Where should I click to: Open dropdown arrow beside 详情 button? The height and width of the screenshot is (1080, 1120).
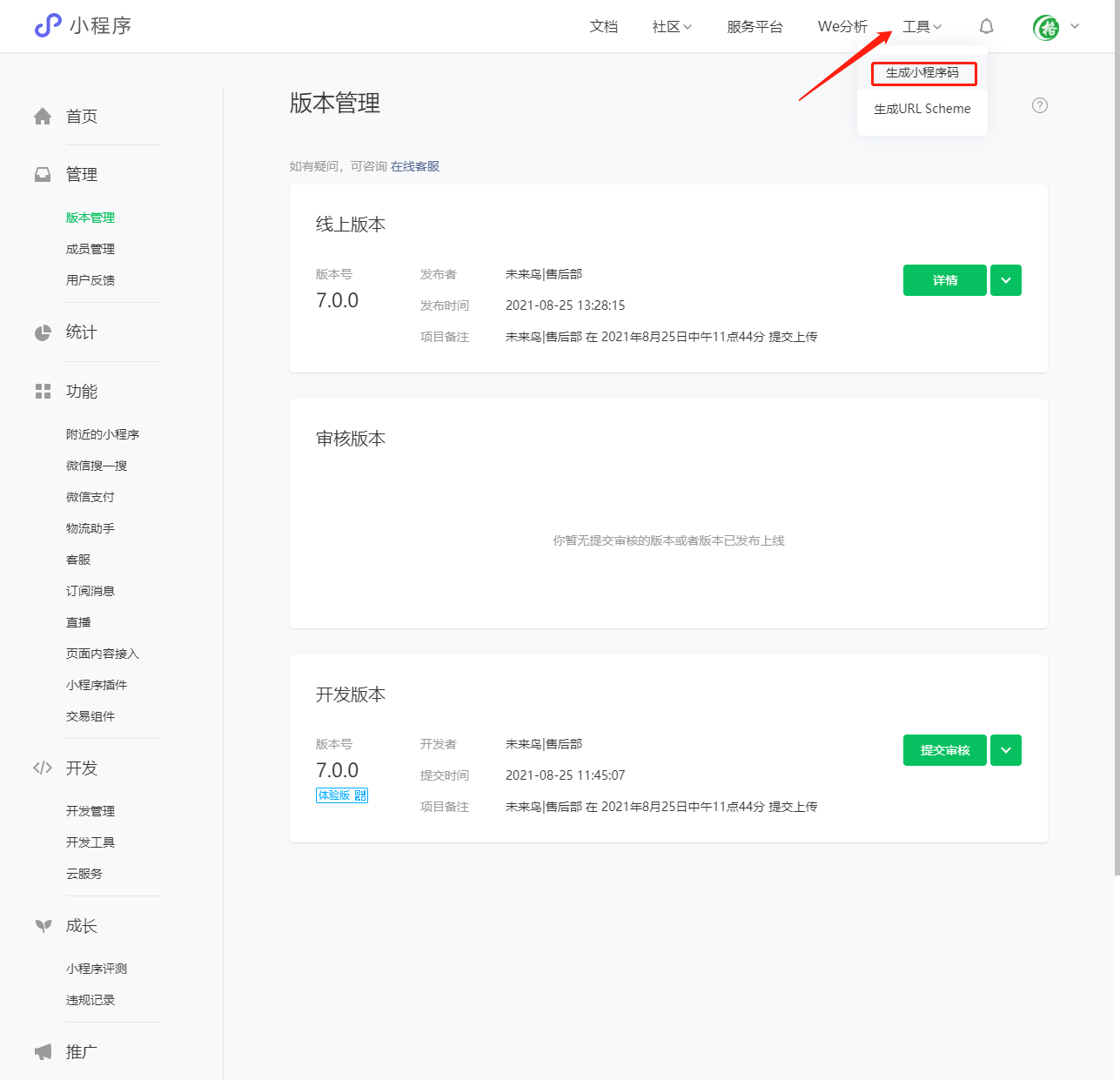click(x=1006, y=280)
